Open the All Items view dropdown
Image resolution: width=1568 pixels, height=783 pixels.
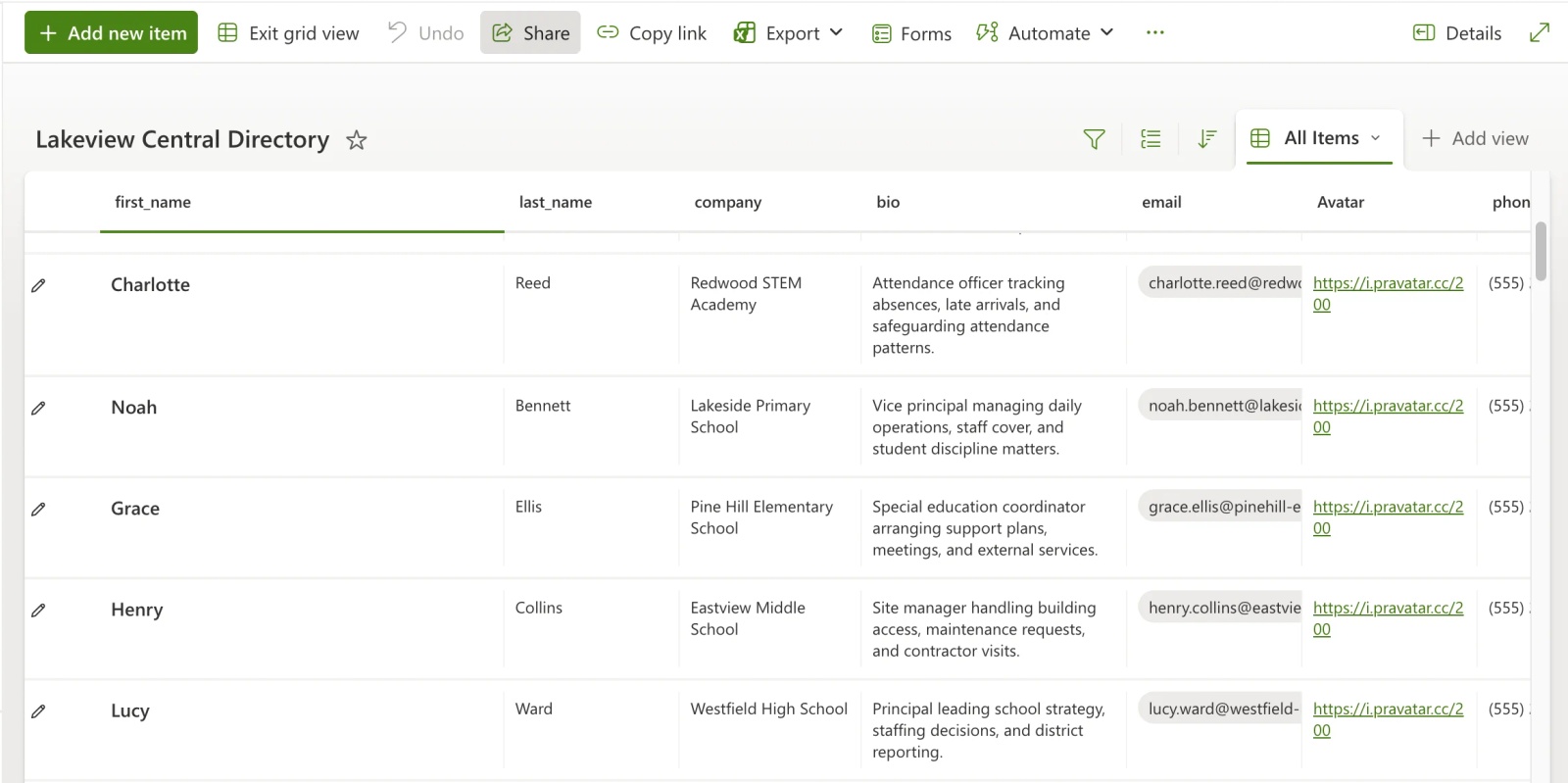pyautogui.click(x=1319, y=138)
